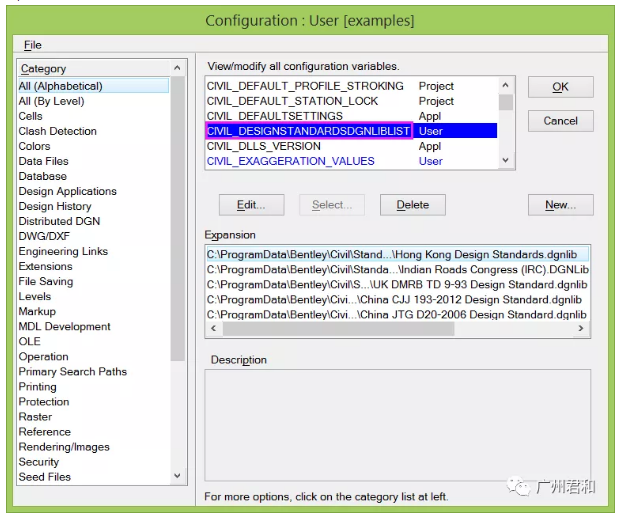Click variable list scroll up arrow

coord(505,85)
